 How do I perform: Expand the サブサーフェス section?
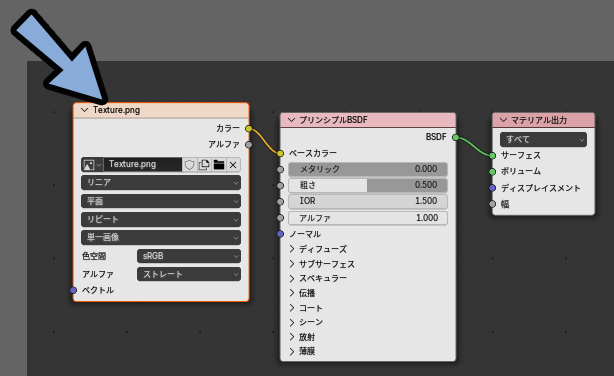coord(322,264)
